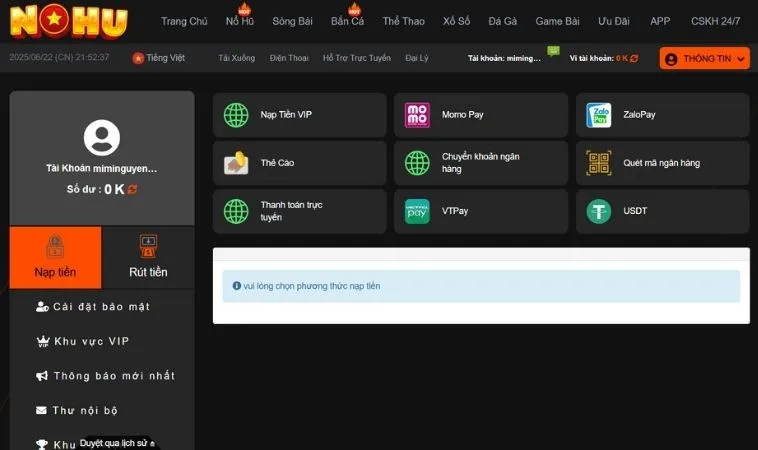This screenshot has width=758, height=450.
Task: Click the NOHU logo
Action: (70, 21)
